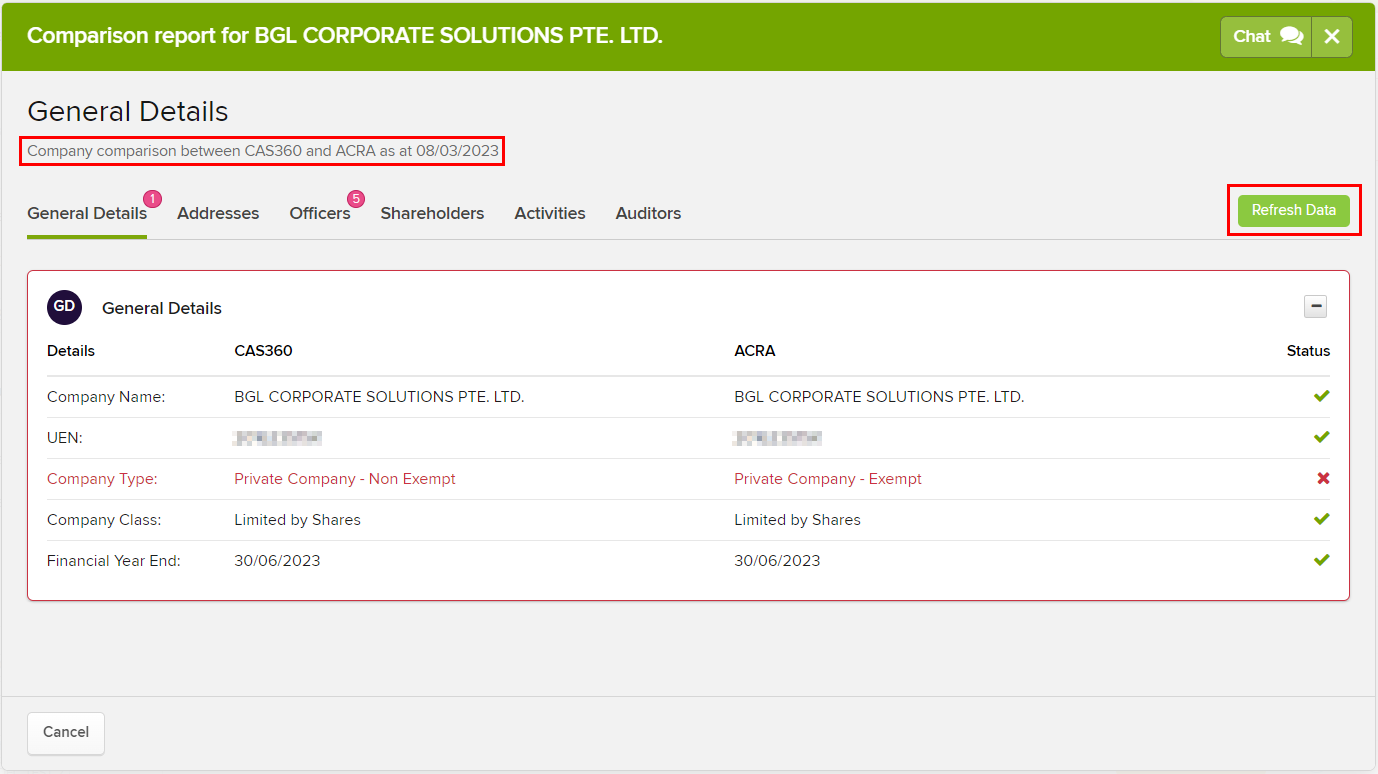Image resolution: width=1378 pixels, height=774 pixels.
Task: Click 'Limited by Shares' in ACRA column
Action: tap(797, 520)
